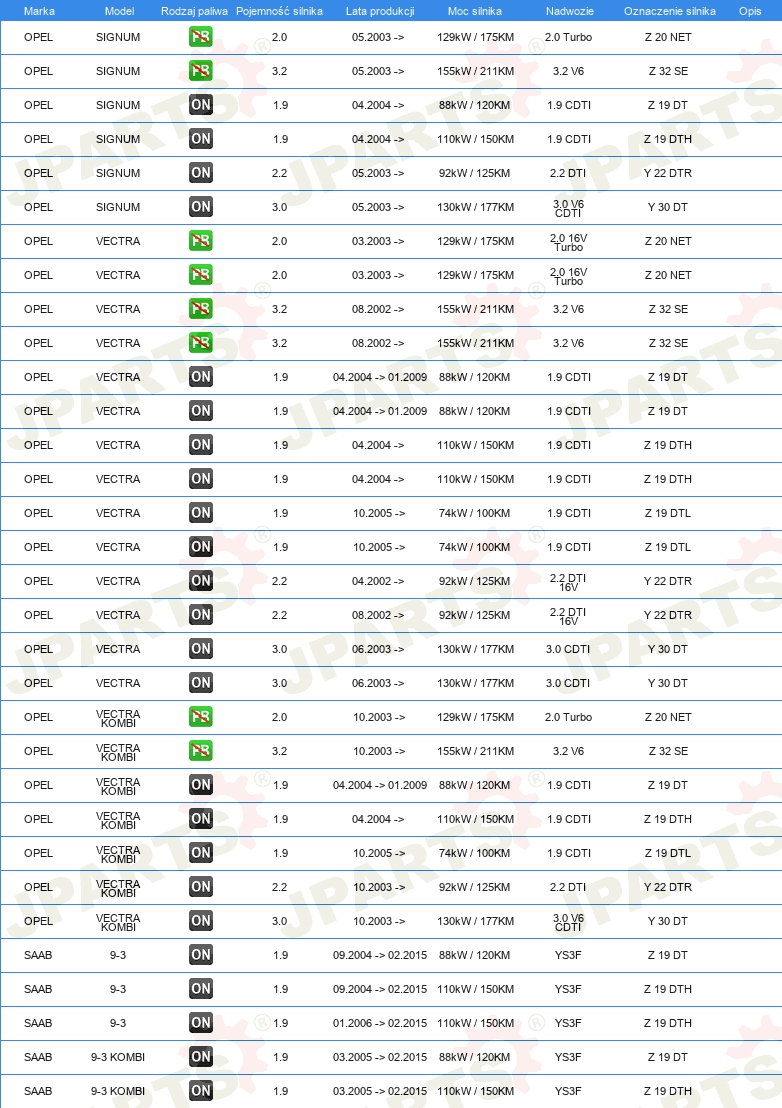Image resolution: width=782 pixels, height=1108 pixels.
Task: Select '04.2002 ->' production date cell
Action: (x=378, y=581)
